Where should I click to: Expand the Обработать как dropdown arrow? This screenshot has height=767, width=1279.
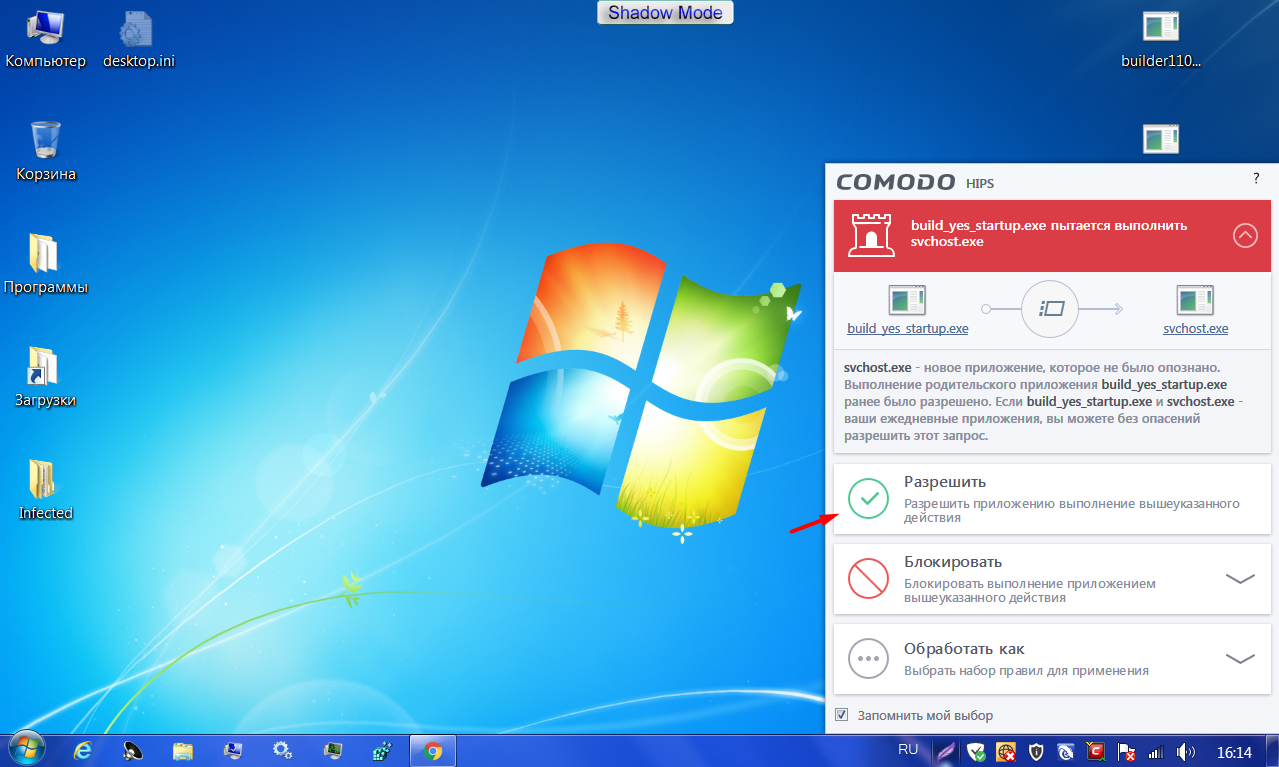(x=1240, y=659)
